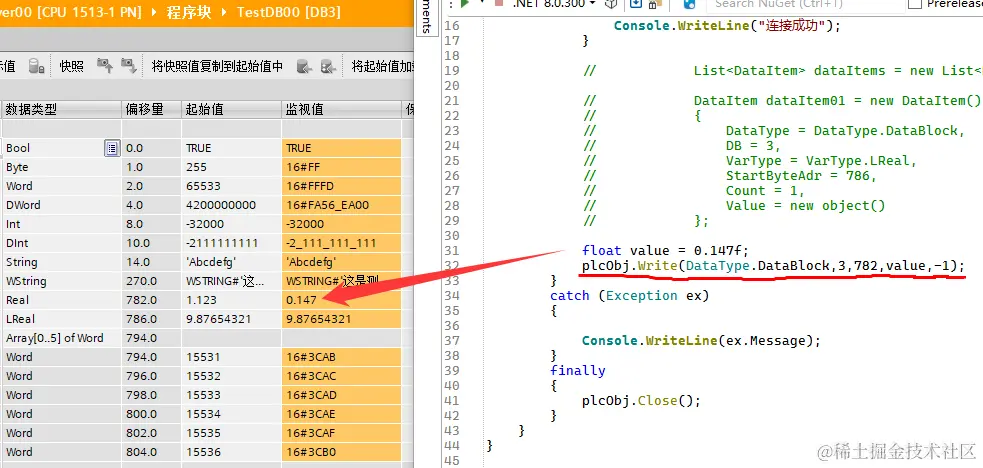Open the vertical 'ments' side tab
Screen dimensions: 983x468
point(426,18)
